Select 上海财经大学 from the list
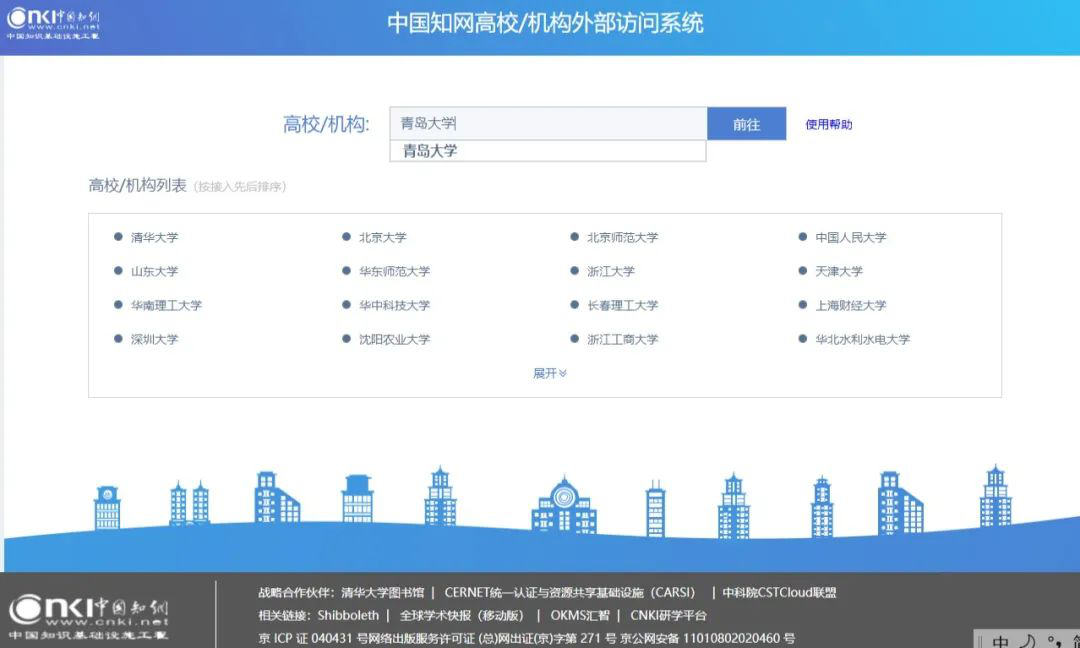 (851, 304)
